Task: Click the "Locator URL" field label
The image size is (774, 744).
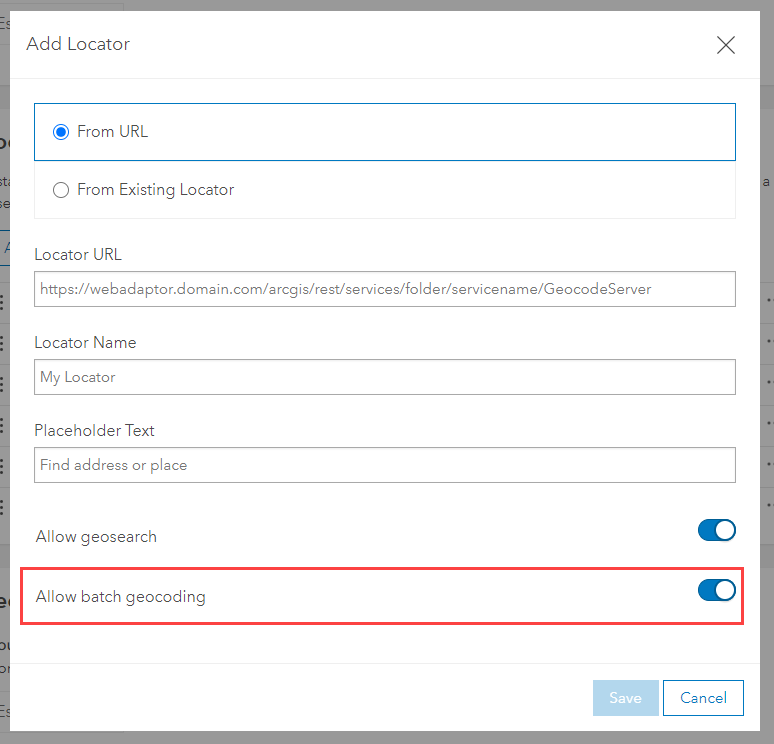Action: click(78, 254)
